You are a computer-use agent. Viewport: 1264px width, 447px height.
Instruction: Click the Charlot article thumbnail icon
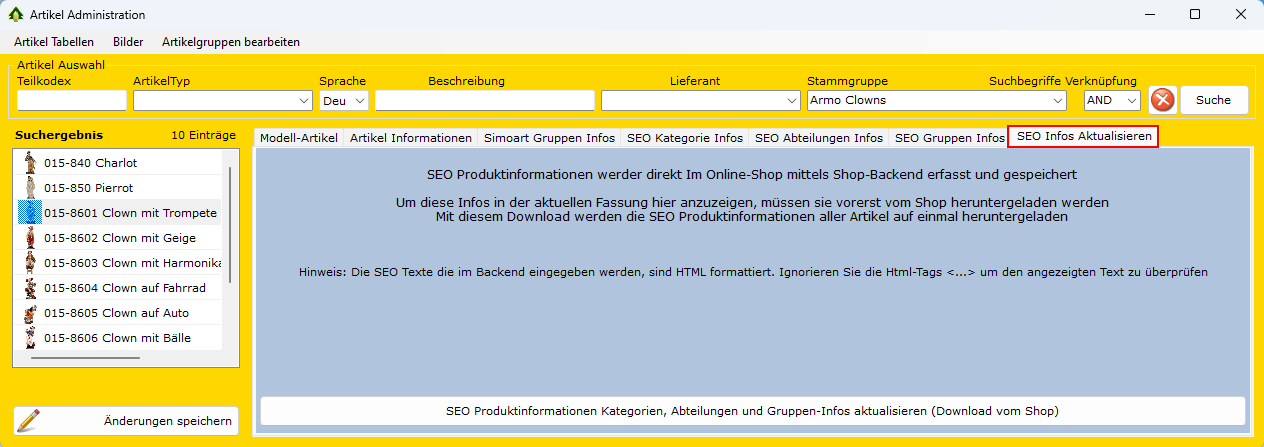(30, 163)
